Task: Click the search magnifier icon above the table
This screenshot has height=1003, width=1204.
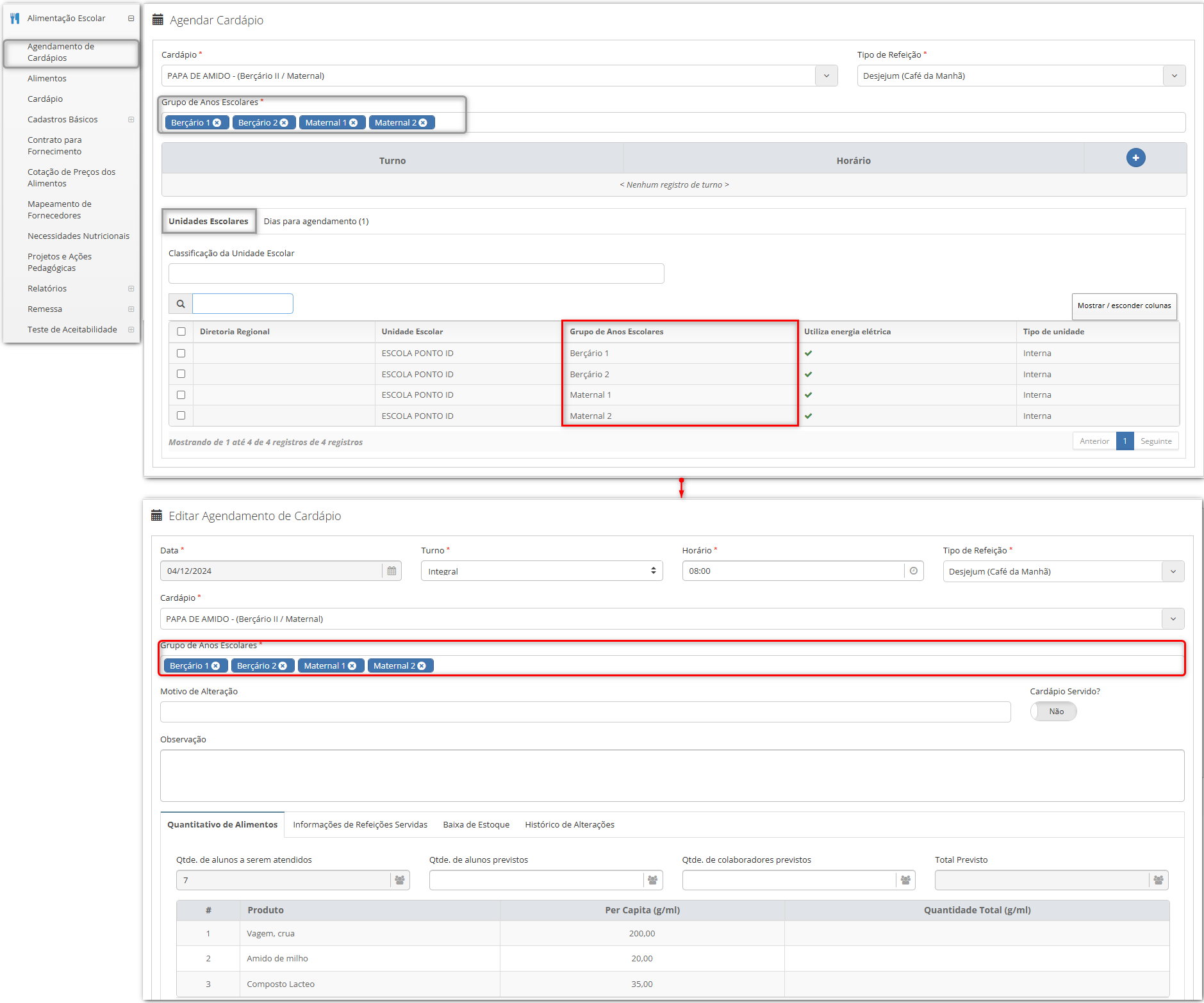Action: pos(181,304)
